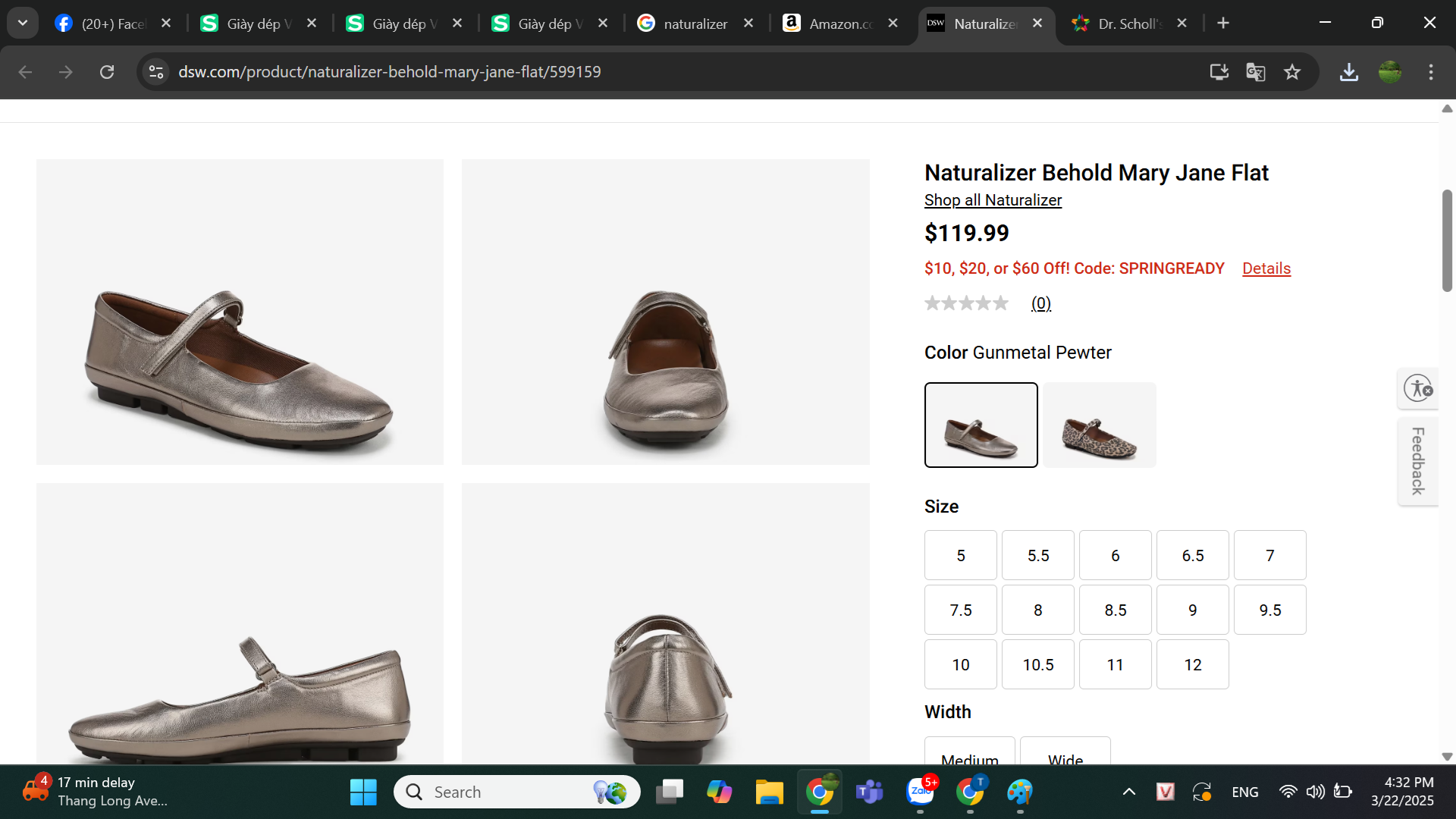Open SPRINGREADY promo Details link

pyautogui.click(x=1266, y=268)
